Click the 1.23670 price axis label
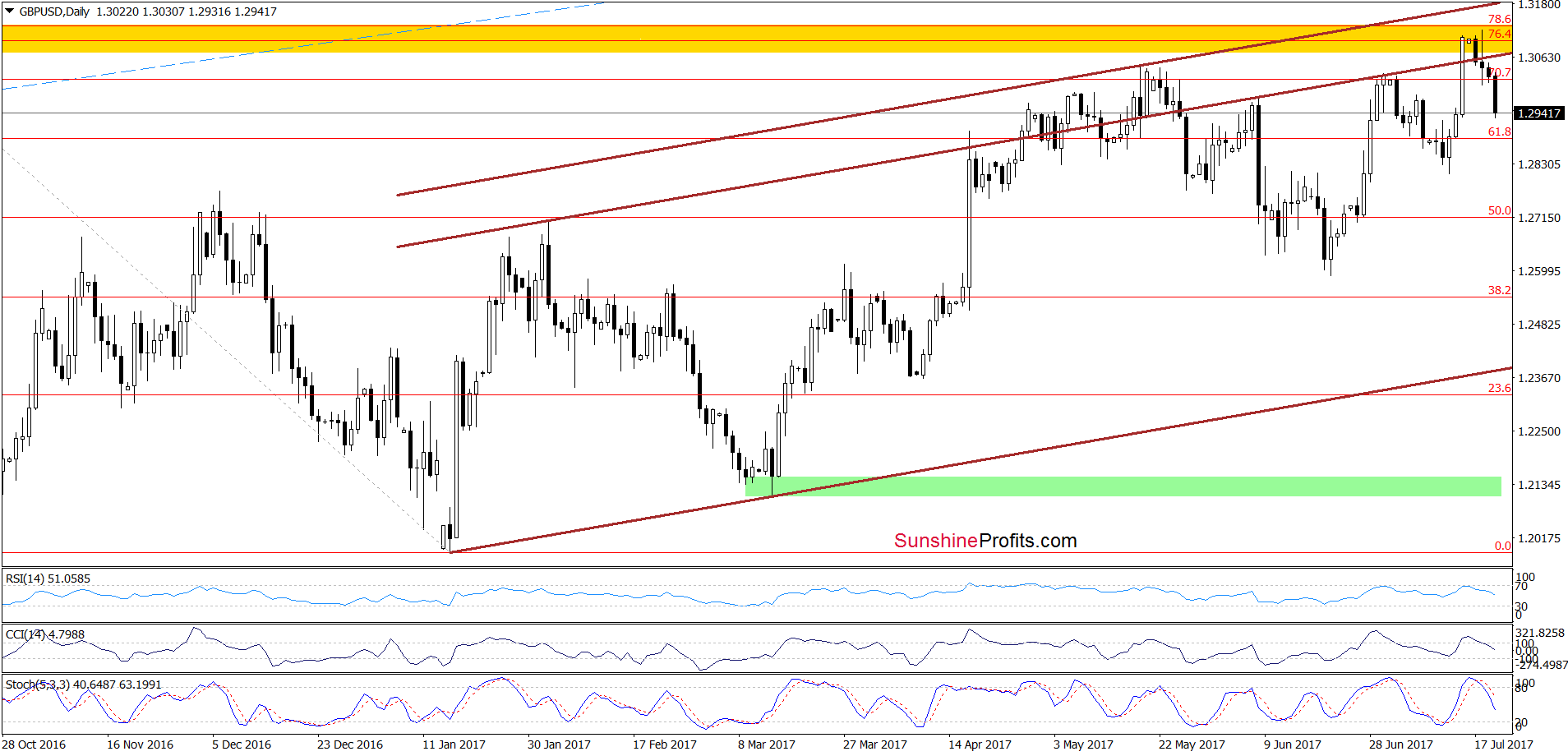Viewport: 1568px width, 756px height. [x=1538, y=378]
